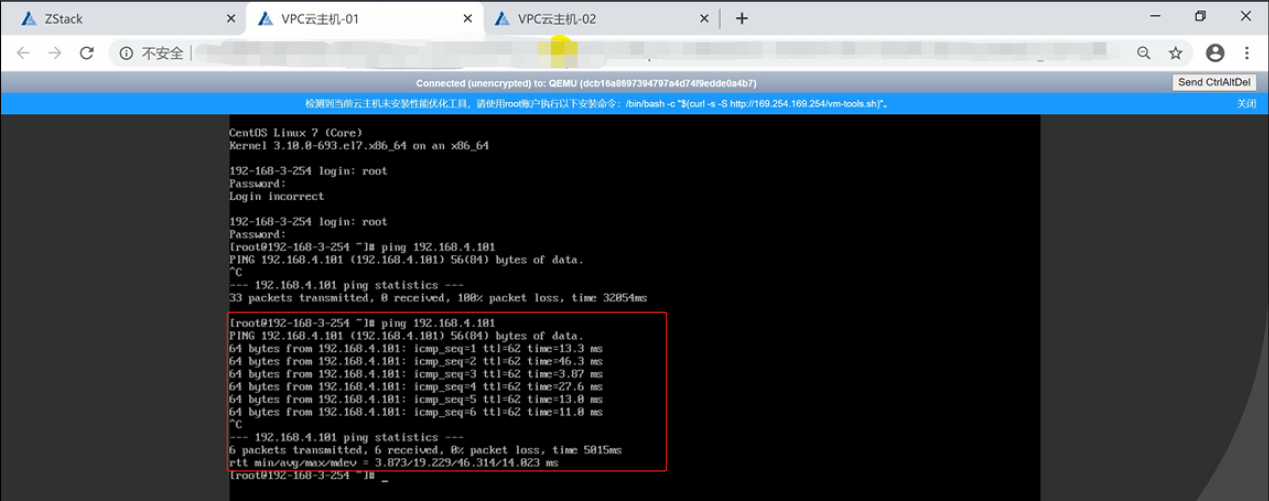Image resolution: width=1269 pixels, height=501 pixels.
Task: Close the VPC云主机-02 tab
Action: (x=705, y=18)
